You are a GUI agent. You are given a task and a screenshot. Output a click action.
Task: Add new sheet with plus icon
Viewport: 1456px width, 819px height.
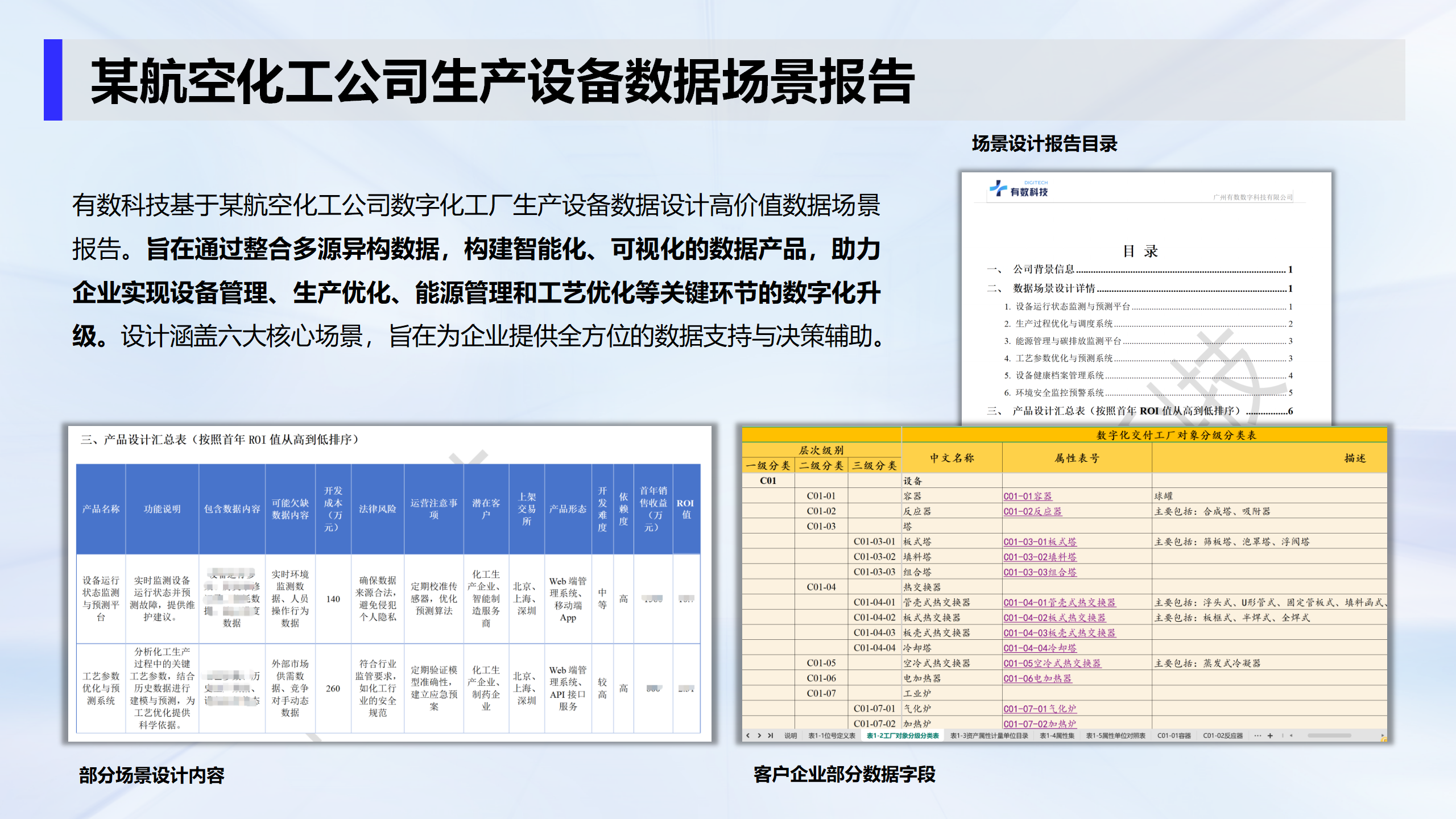coord(1270,735)
